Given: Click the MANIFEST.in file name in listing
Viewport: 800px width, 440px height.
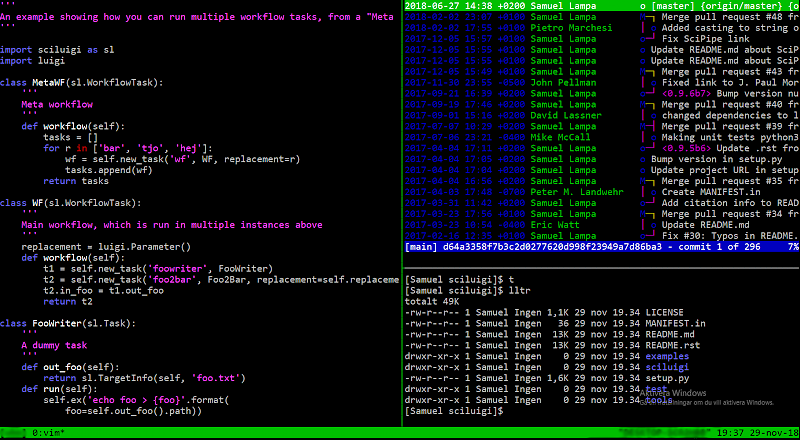Looking at the screenshot, I should tap(676, 323).
